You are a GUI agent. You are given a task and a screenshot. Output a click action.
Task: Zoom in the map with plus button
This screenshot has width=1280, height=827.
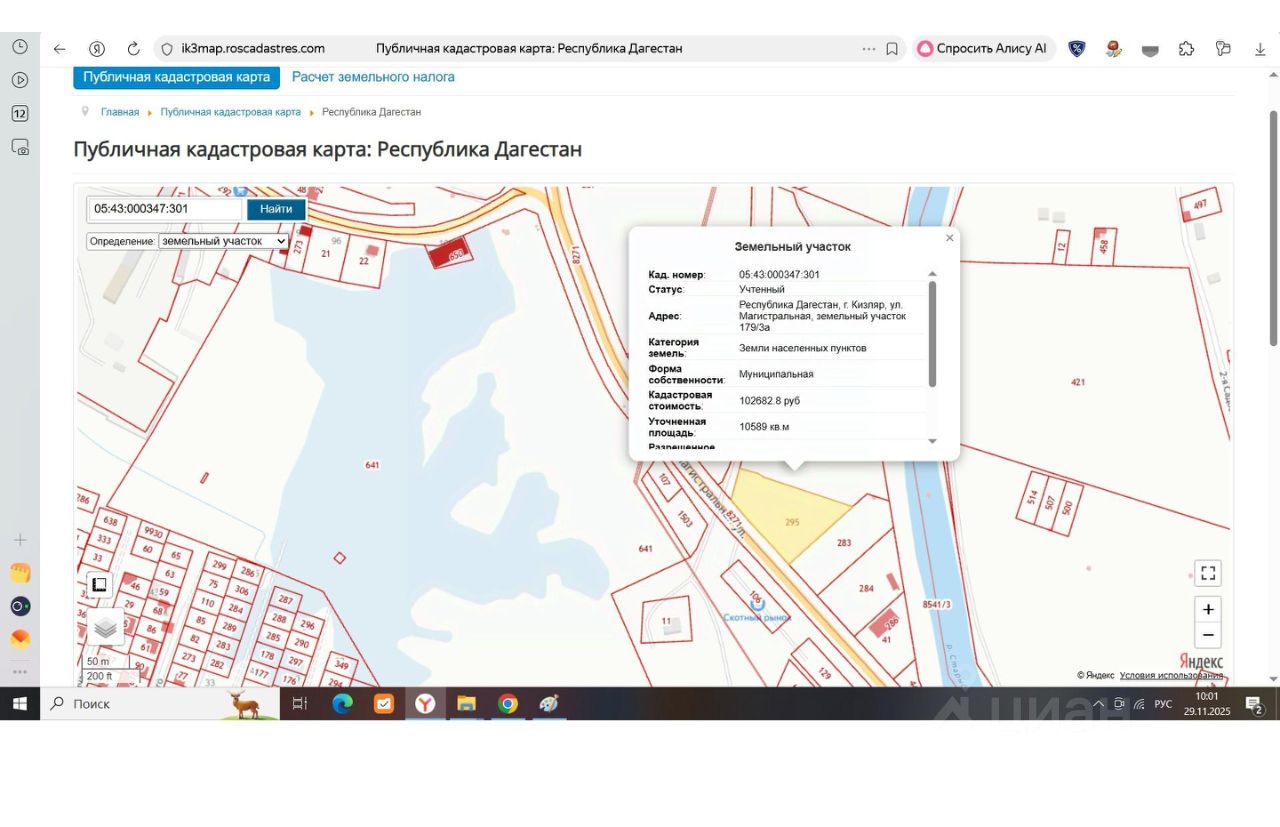coord(1208,609)
